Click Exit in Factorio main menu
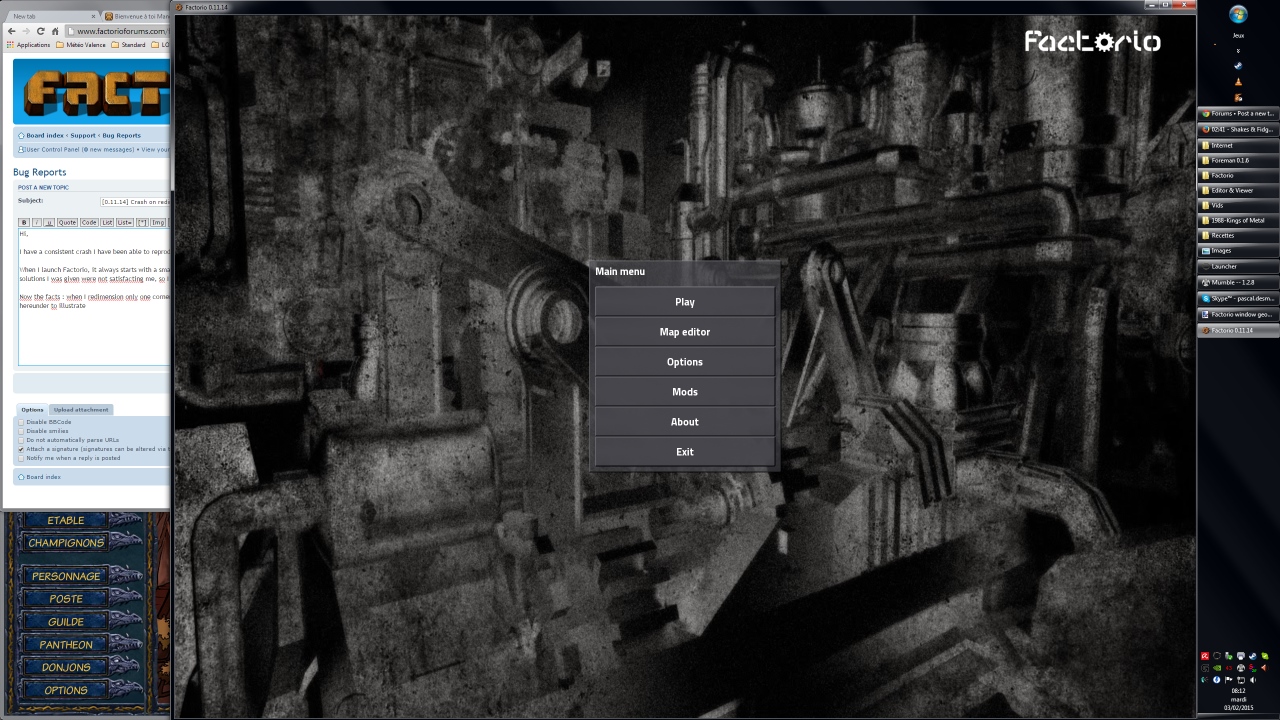Image resolution: width=1280 pixels, height=720 pixels. [x=684, y=452]
